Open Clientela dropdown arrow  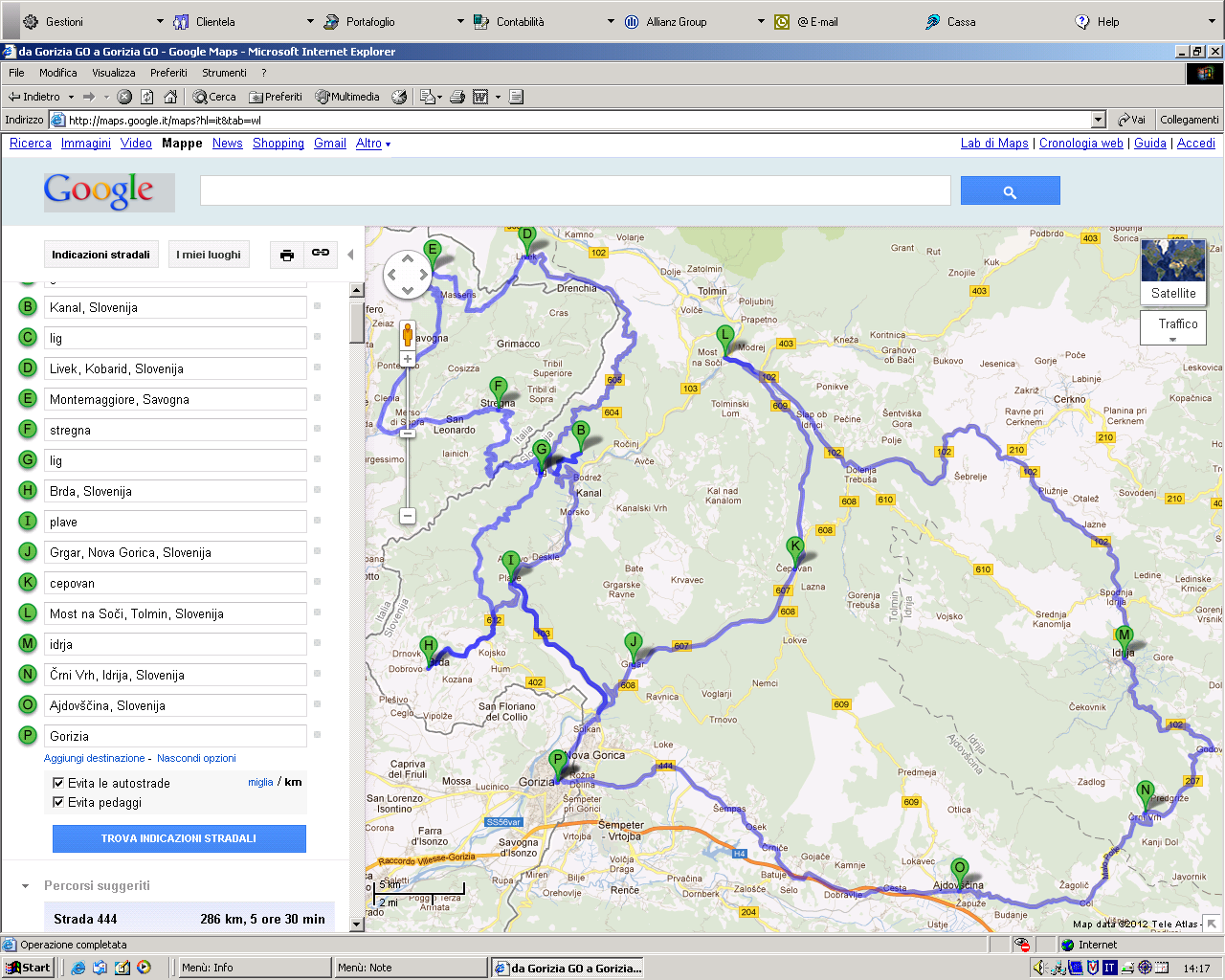click(x=310, y=21)
